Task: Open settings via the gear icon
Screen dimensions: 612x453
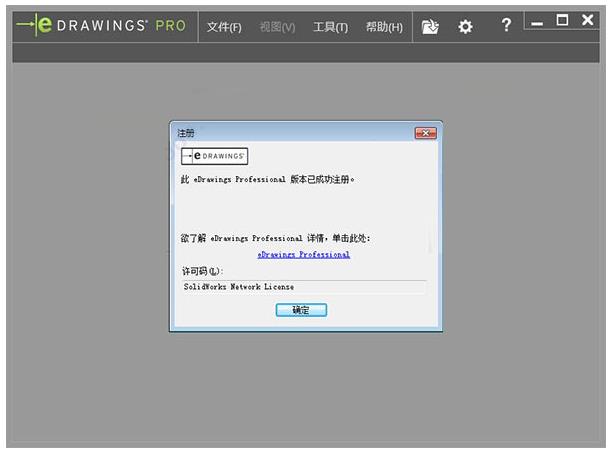Action: click(465, 27)
